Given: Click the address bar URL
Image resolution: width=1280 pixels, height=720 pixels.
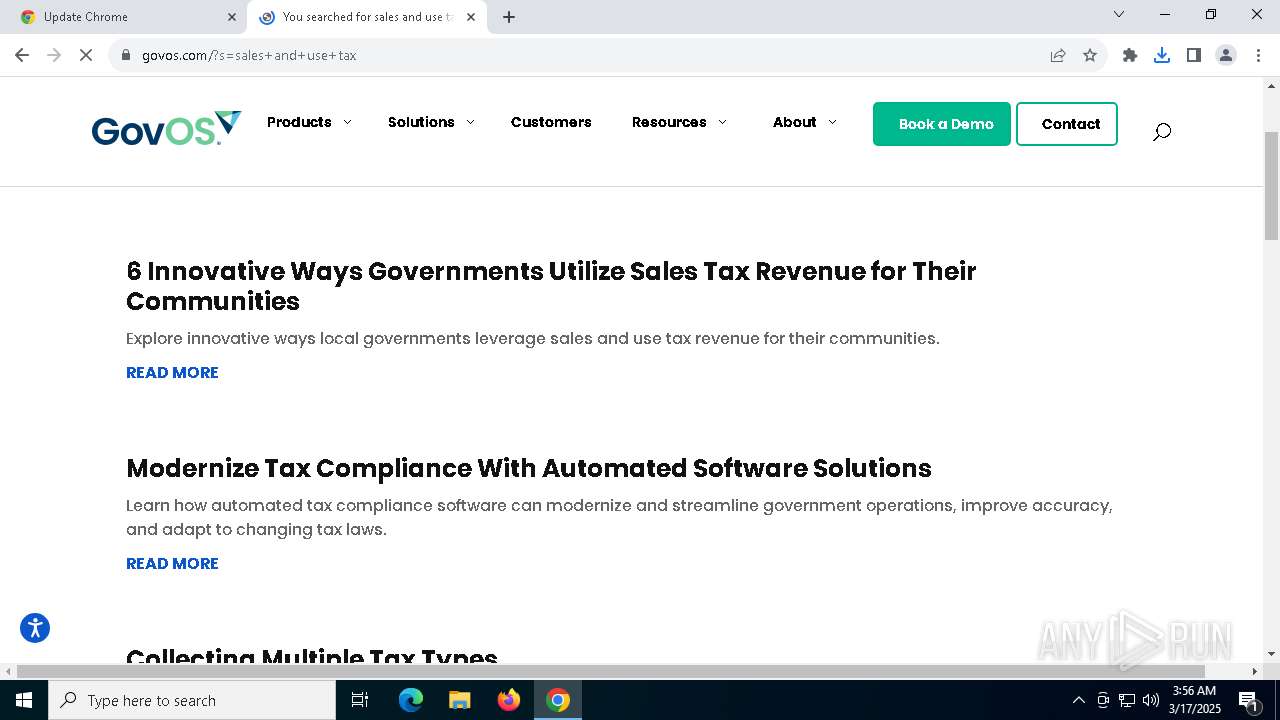Looking at the screenshot, I should click(x=249, y=55).
